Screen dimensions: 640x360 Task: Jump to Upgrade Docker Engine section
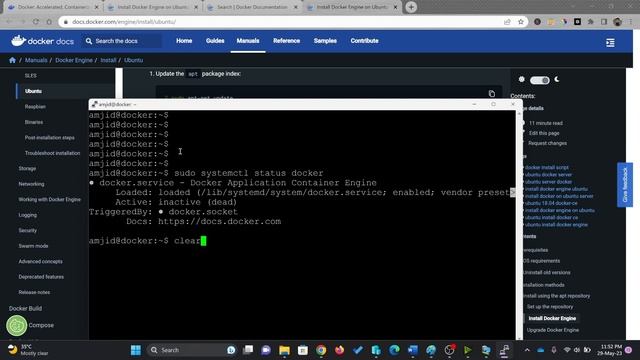553,330
